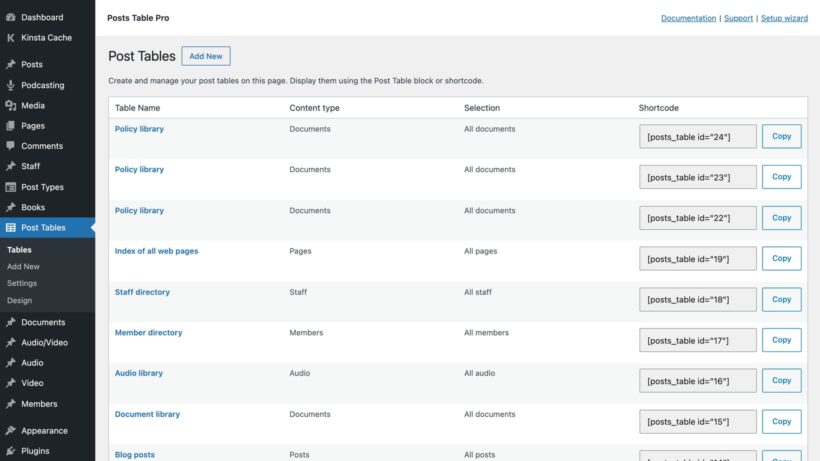Launch the Setup wizard link

point(784,18)
